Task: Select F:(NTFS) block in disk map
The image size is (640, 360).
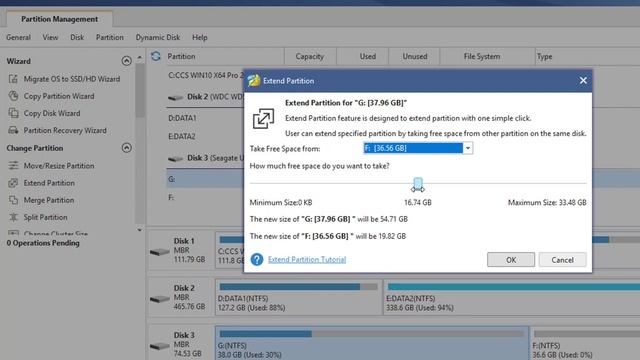Action: click(585, 343)
